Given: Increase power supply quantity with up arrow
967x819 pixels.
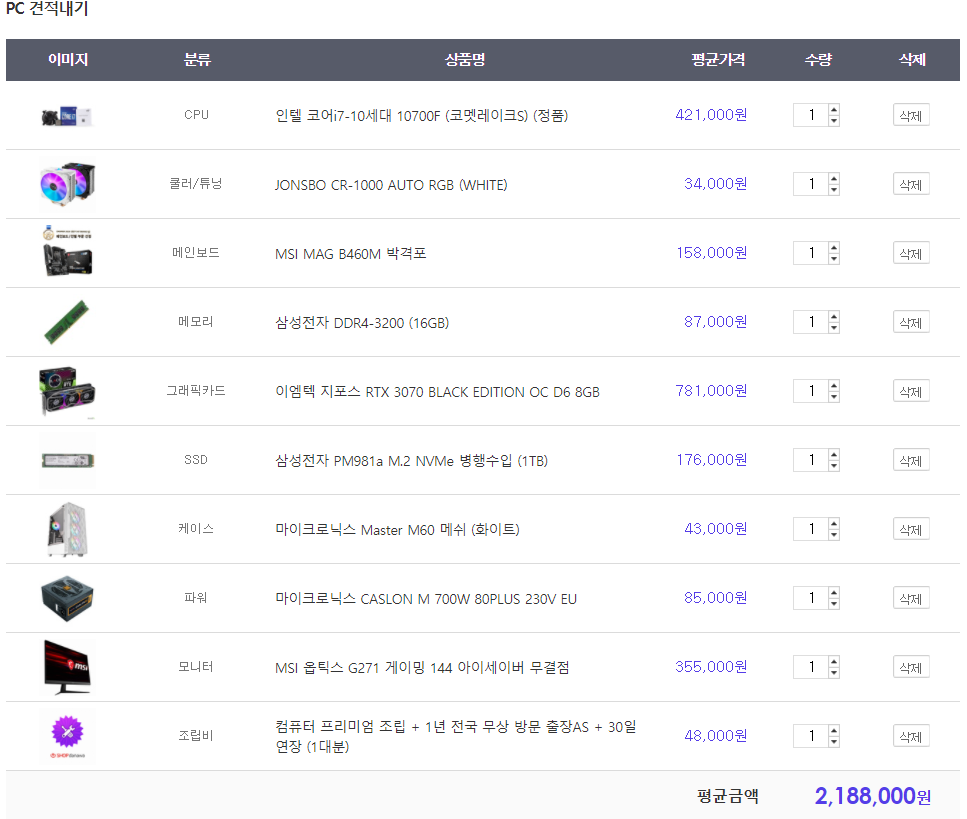Looking at the screenshot, I should pos(834,593).
